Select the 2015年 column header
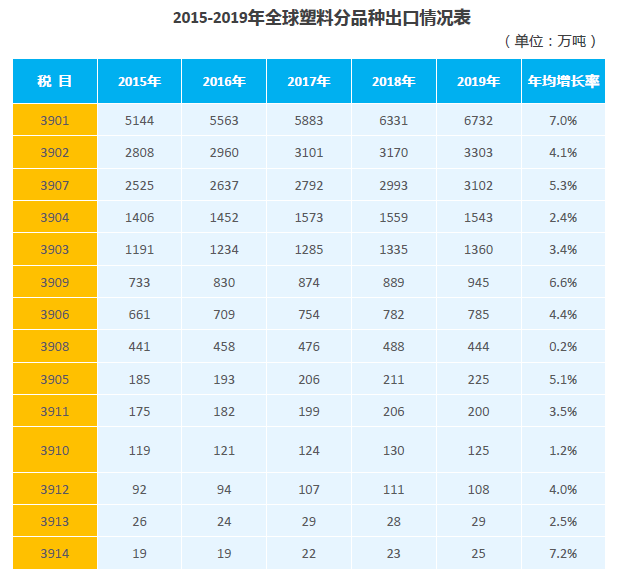The width and height of the screenshot is (622, 586). coord(140,81)
